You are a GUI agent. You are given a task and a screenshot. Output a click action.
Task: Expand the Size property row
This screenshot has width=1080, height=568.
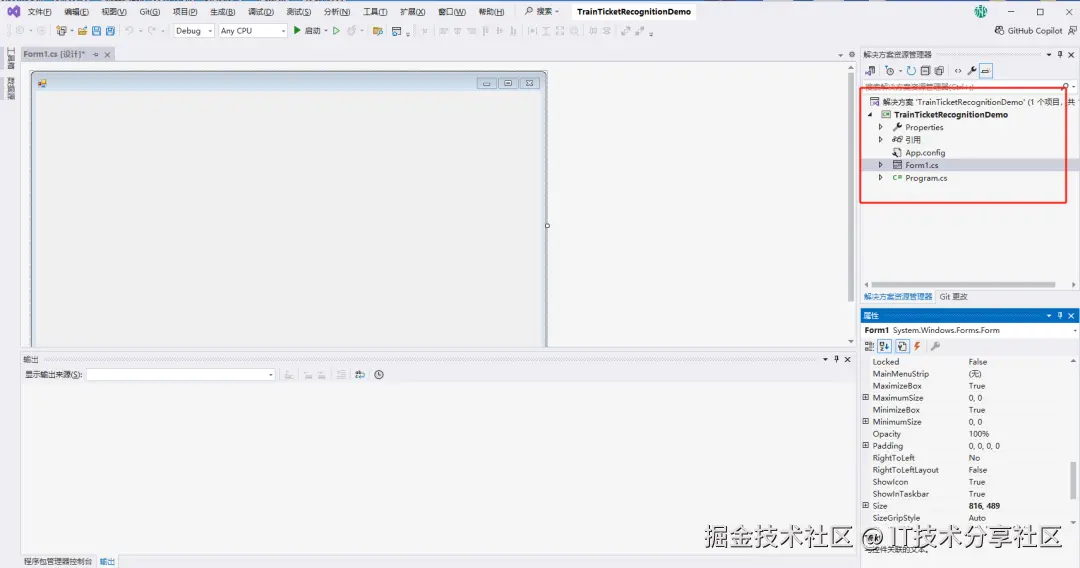(x=866, y=505)
